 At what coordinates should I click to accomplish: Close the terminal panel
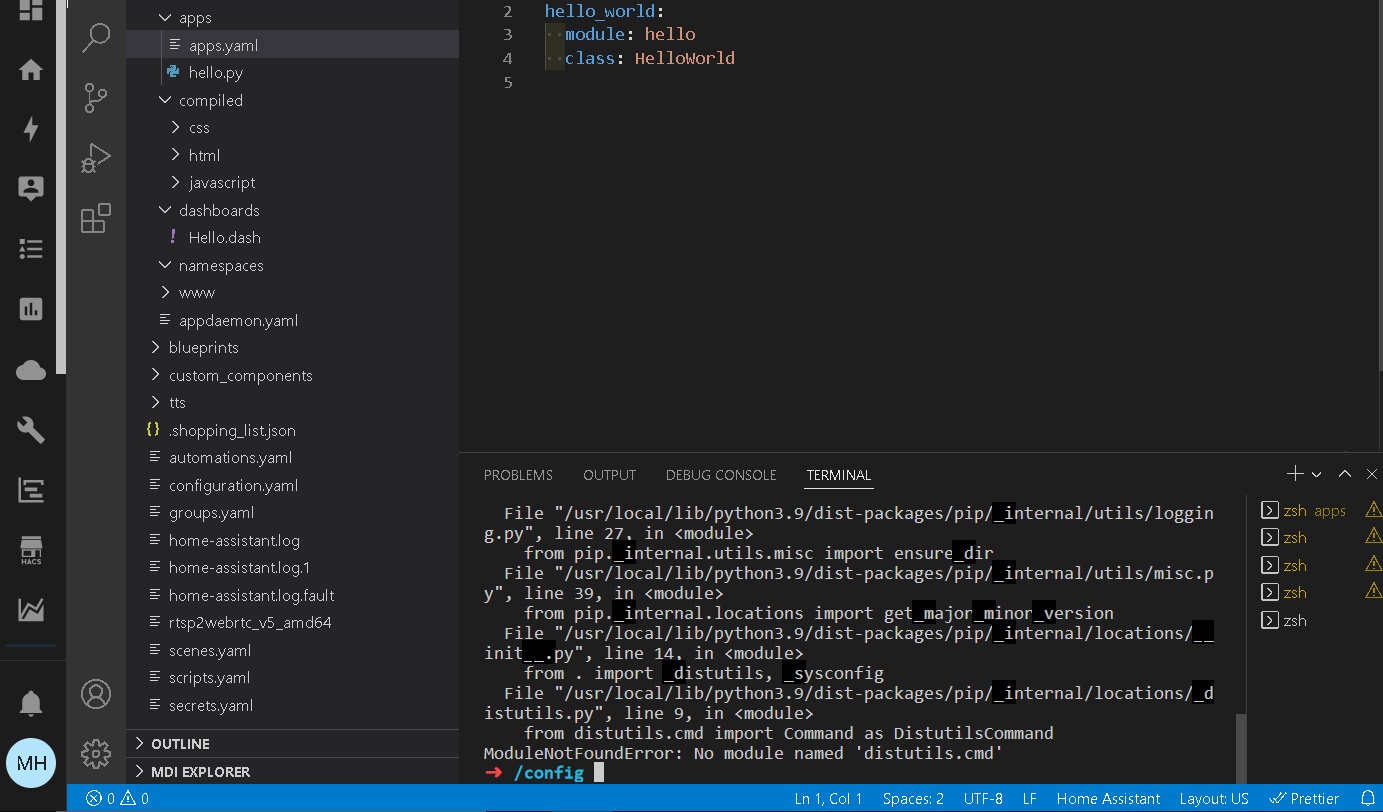[x=1372, y=474]
